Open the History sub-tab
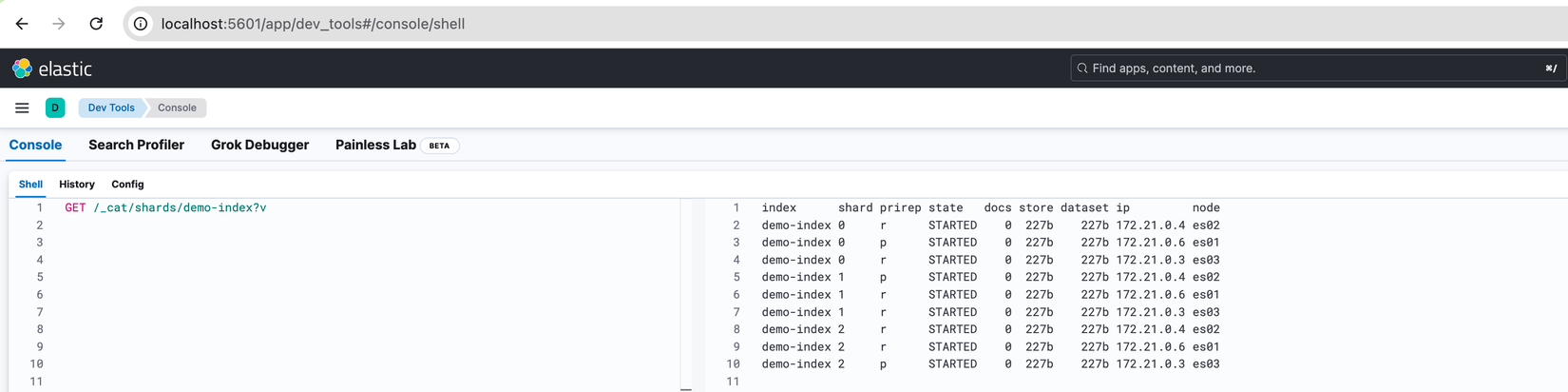1568x392 pixels. 77,185
